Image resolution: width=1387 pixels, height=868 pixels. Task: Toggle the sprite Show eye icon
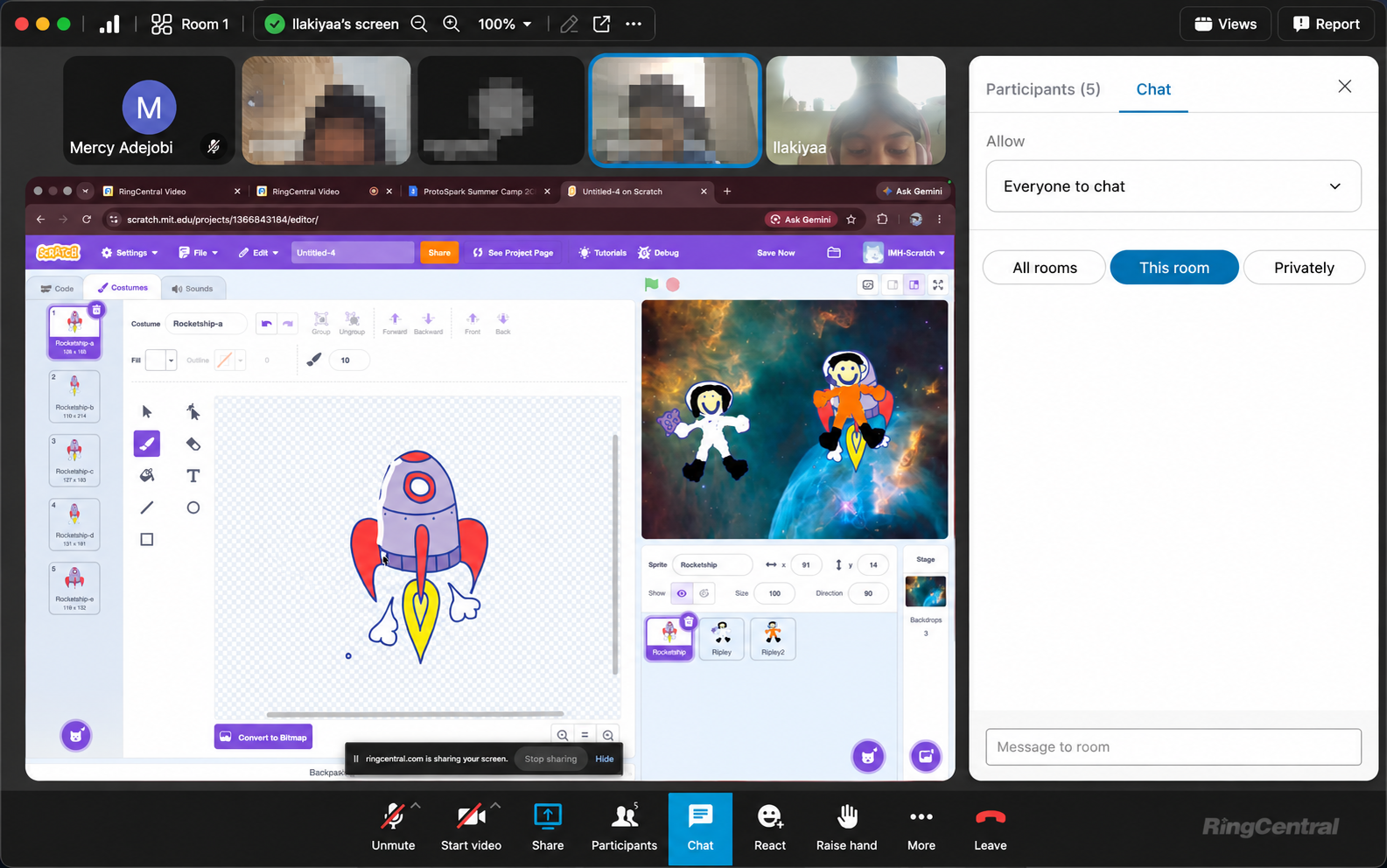tap(682, 593)
